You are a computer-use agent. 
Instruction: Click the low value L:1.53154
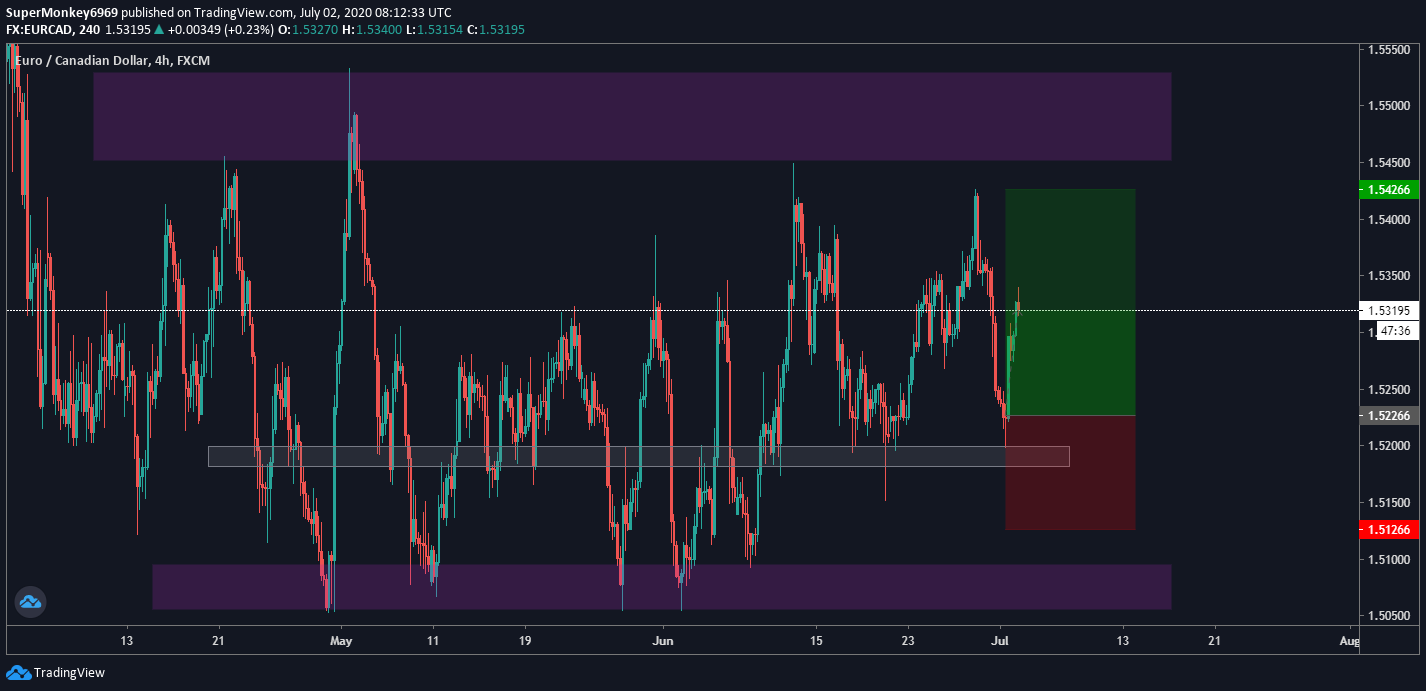(x=434, y=29)
